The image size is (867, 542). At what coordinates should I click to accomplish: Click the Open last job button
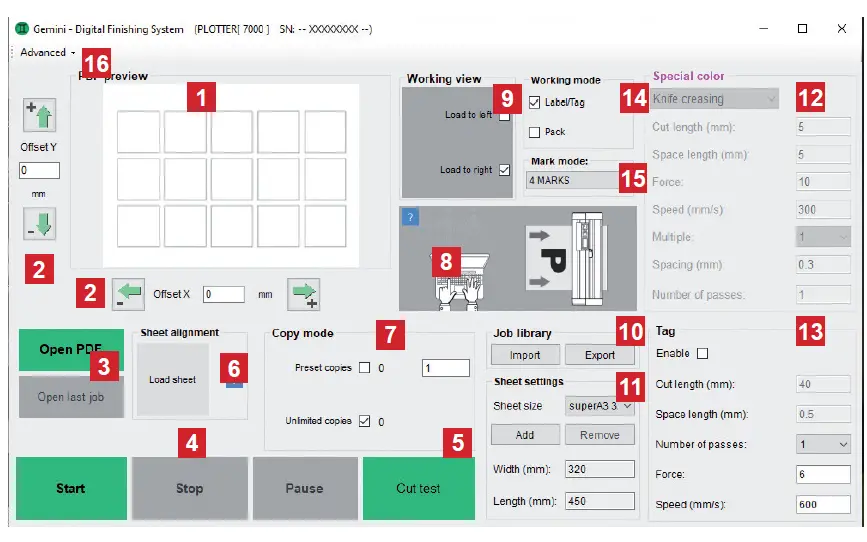(x=71, y=397)
